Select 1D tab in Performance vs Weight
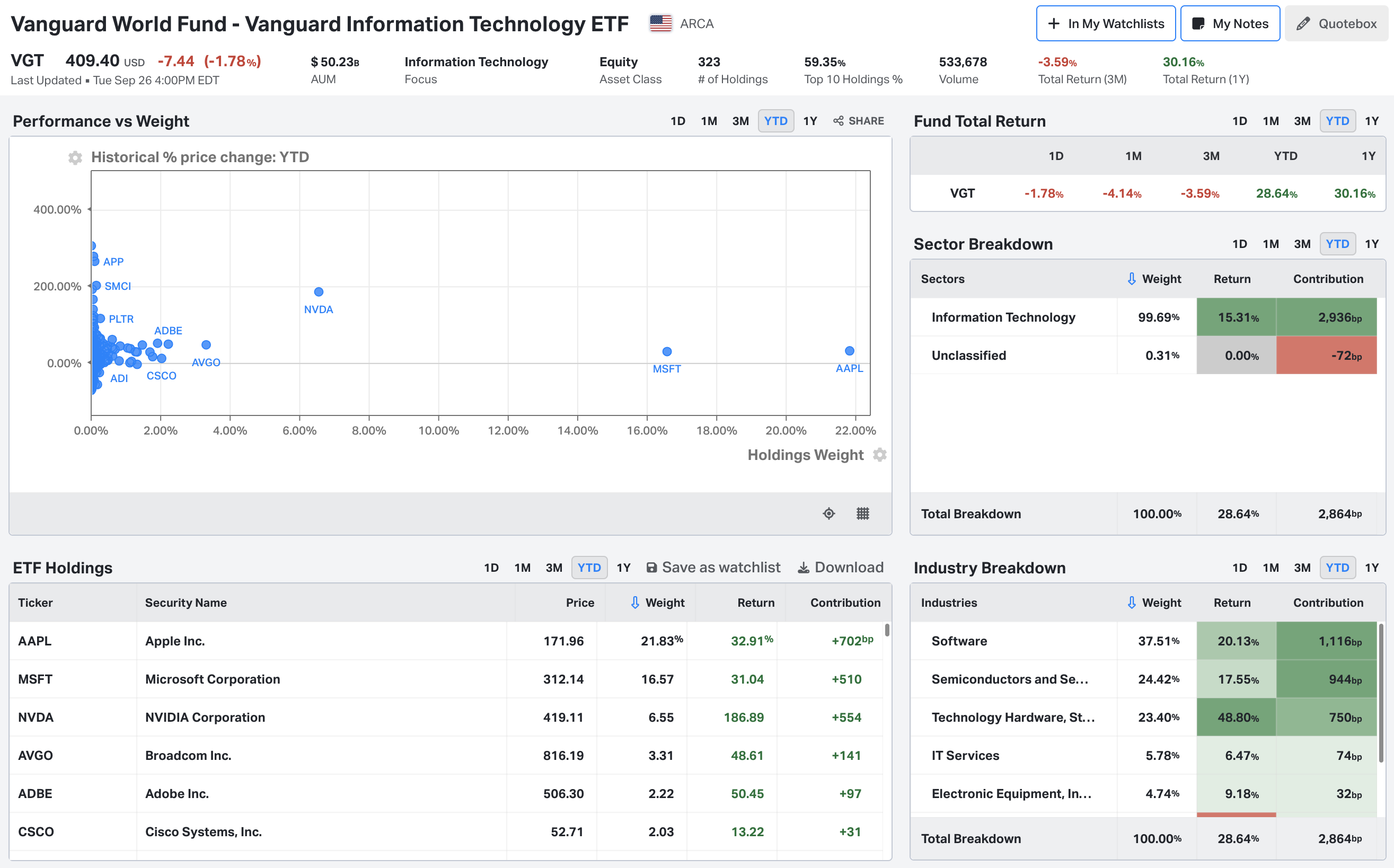 [678, 121]
